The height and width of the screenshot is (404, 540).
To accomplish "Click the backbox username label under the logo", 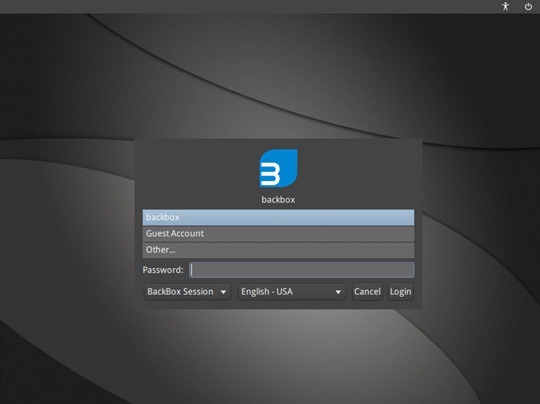I will click(x=278, y=200).
